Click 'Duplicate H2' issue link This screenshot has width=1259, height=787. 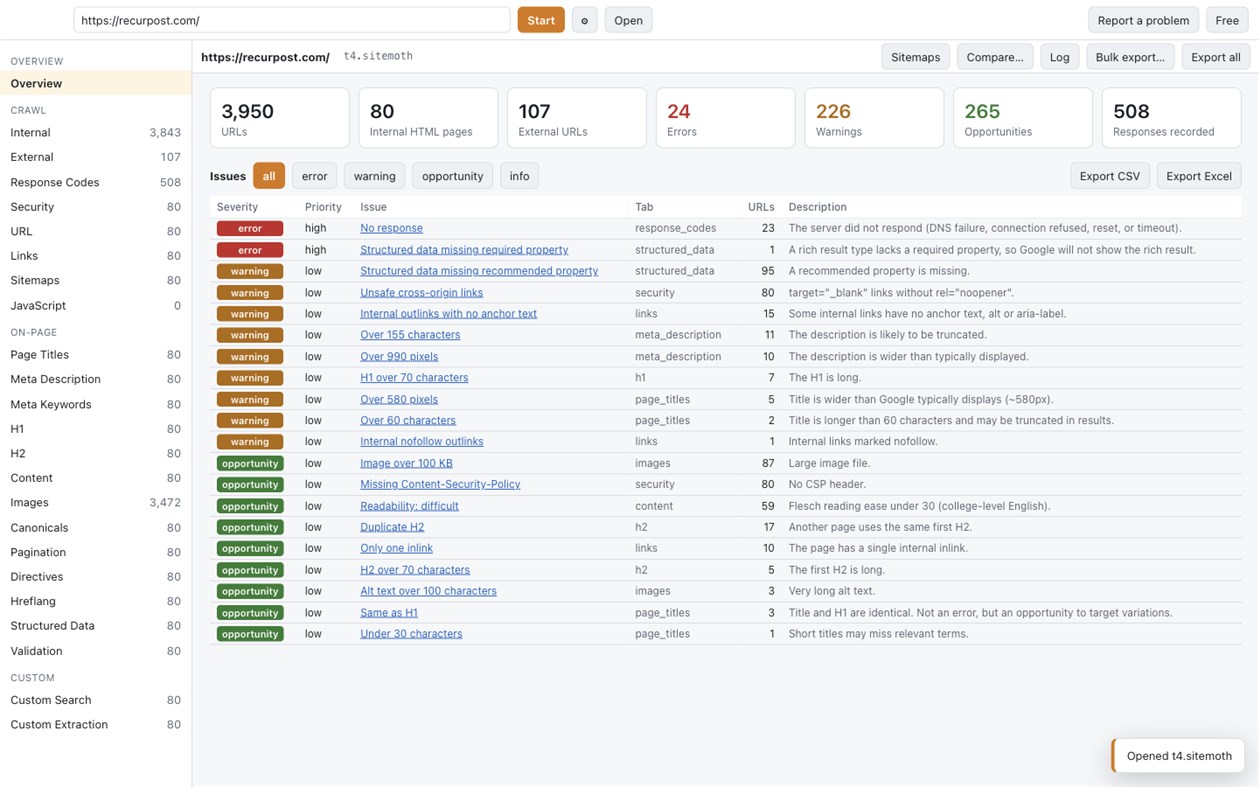(x=392, y=527)
